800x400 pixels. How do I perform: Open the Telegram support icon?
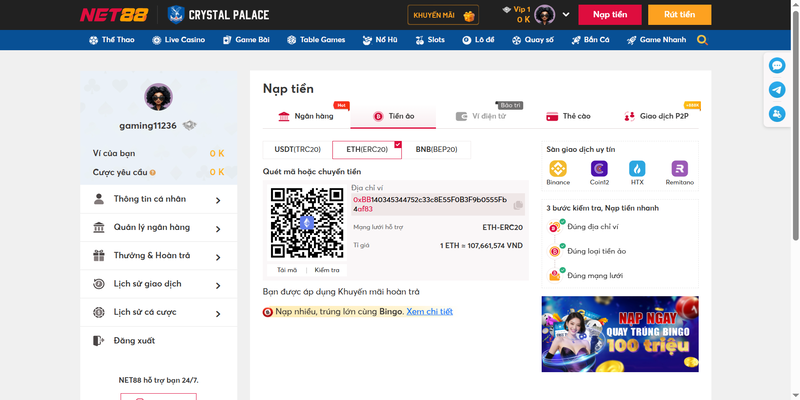(777, 90)
